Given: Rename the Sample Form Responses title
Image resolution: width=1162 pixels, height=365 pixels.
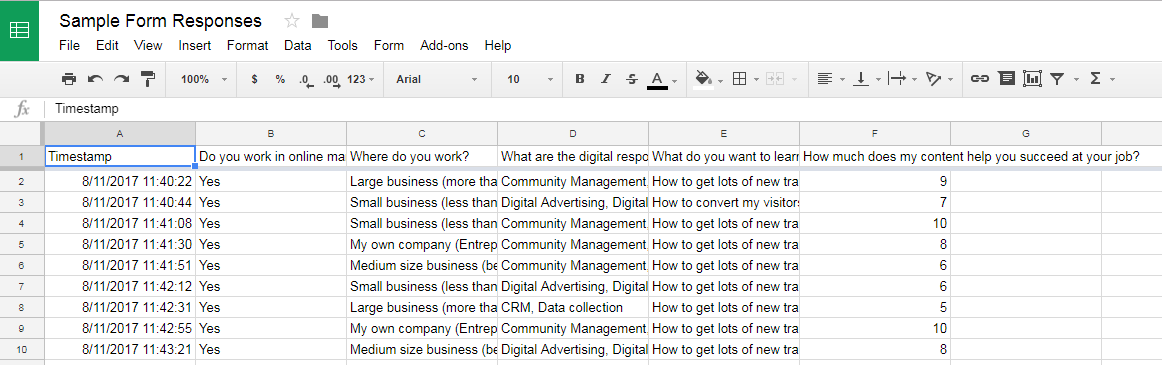Looking at the screenshot, I should point(161,21).
